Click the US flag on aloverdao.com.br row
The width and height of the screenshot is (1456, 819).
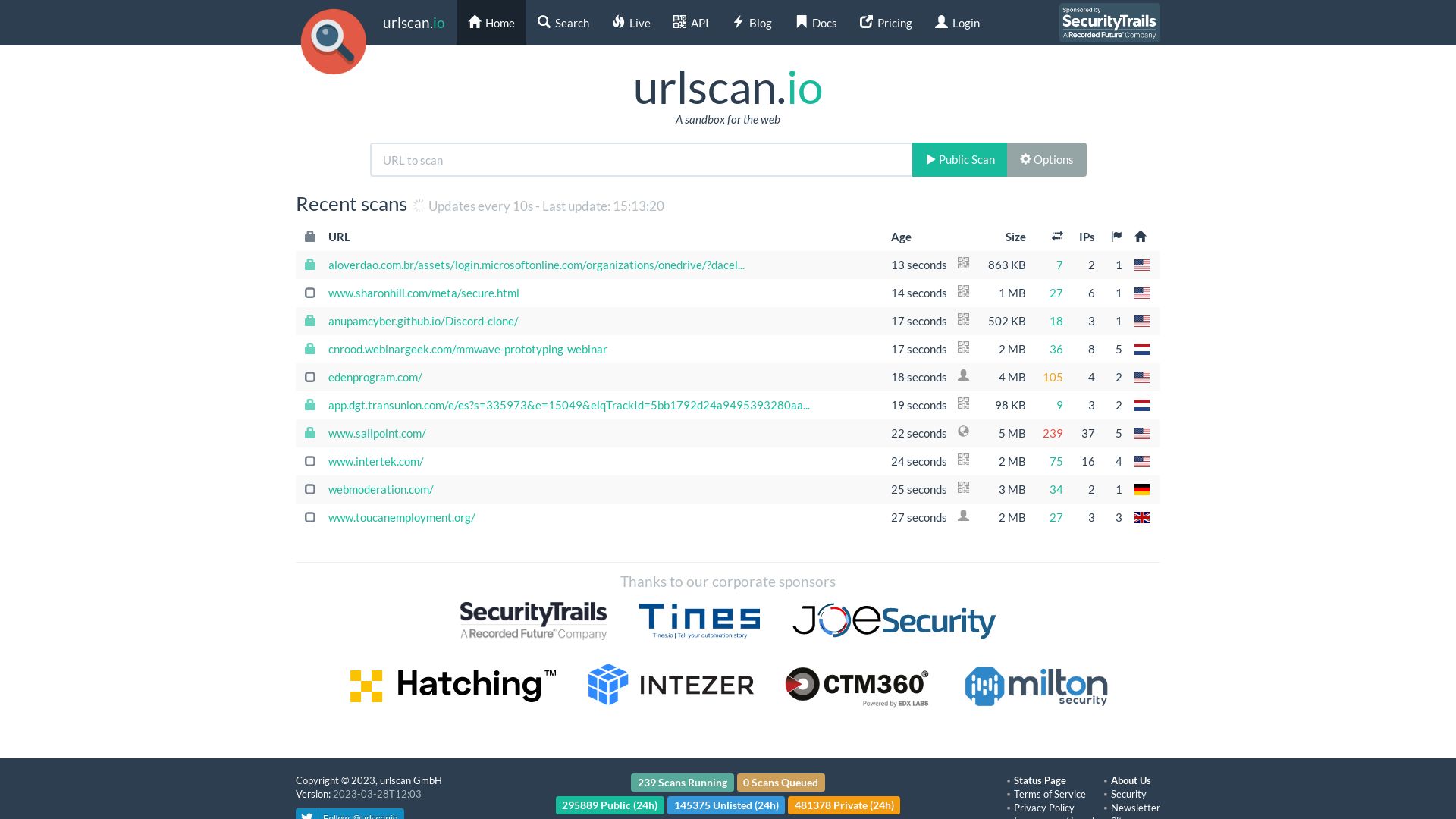point(1142,265)
